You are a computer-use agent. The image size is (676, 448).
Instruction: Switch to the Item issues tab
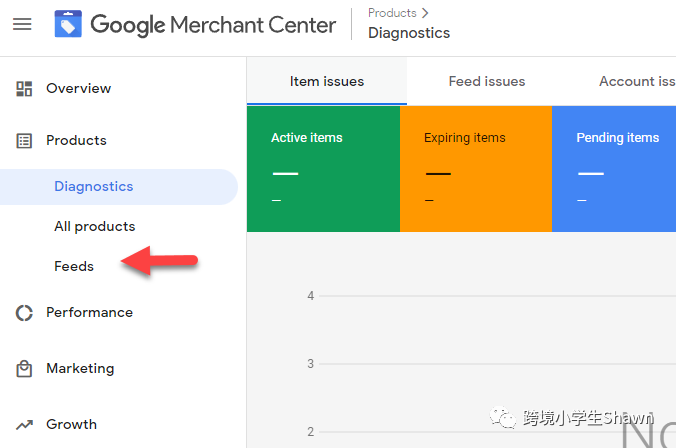[327, 81]
